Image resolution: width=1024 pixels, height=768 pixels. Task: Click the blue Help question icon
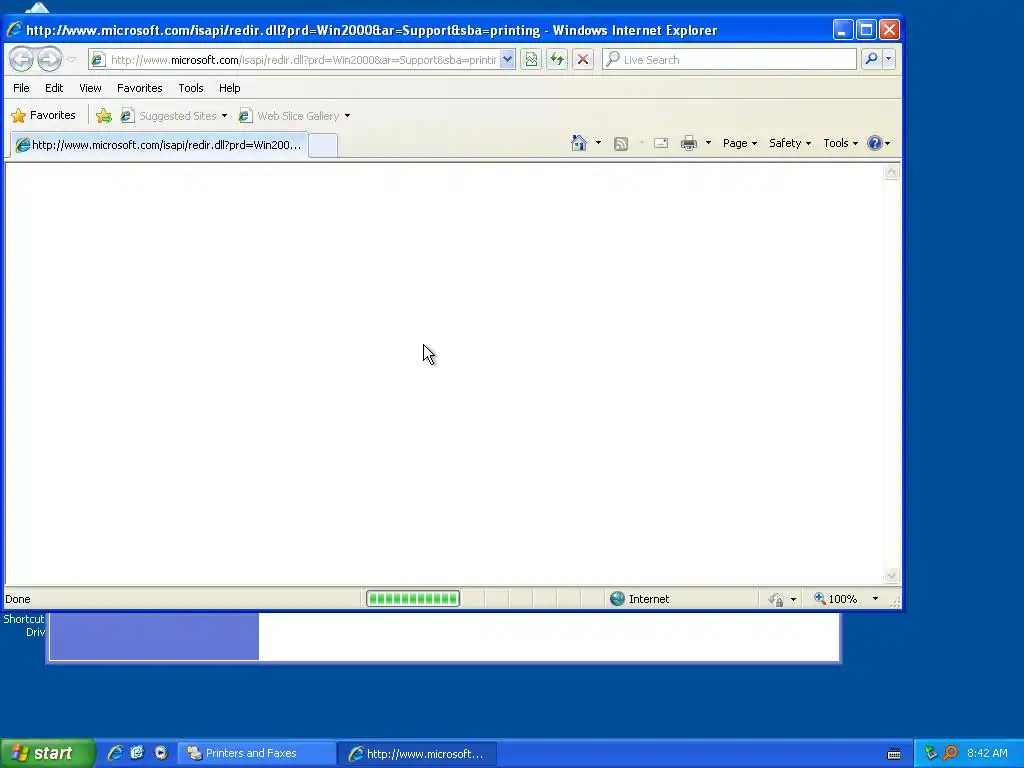[874, 143]
